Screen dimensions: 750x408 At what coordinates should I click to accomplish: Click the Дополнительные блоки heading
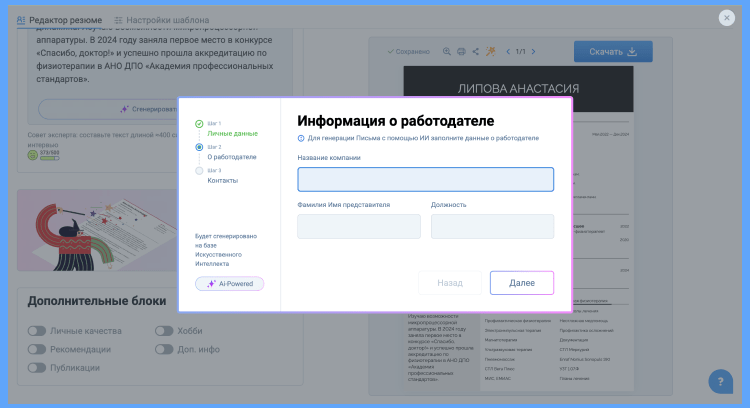point(97,301)
